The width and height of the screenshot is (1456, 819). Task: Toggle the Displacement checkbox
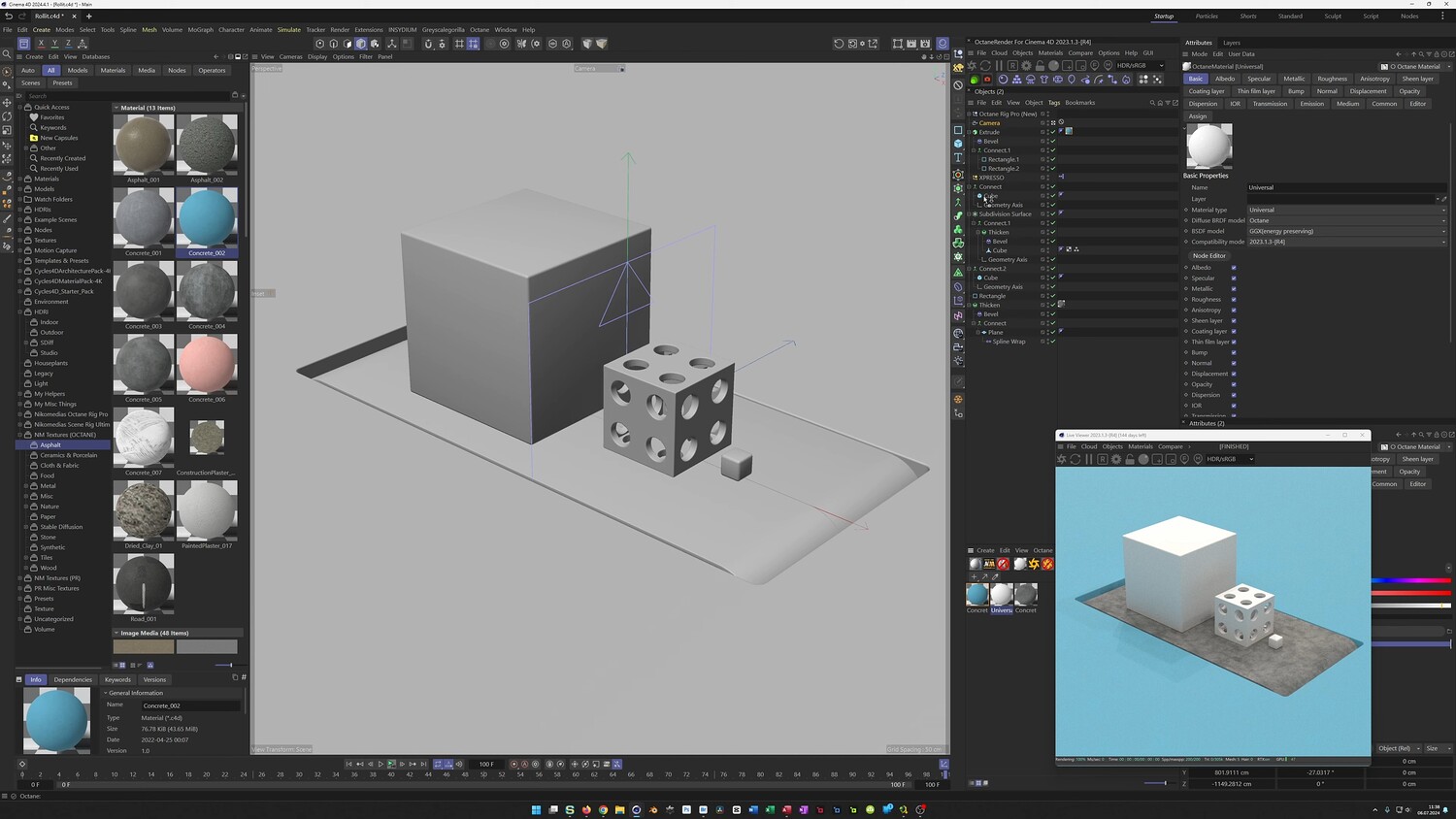(1234, 374)
